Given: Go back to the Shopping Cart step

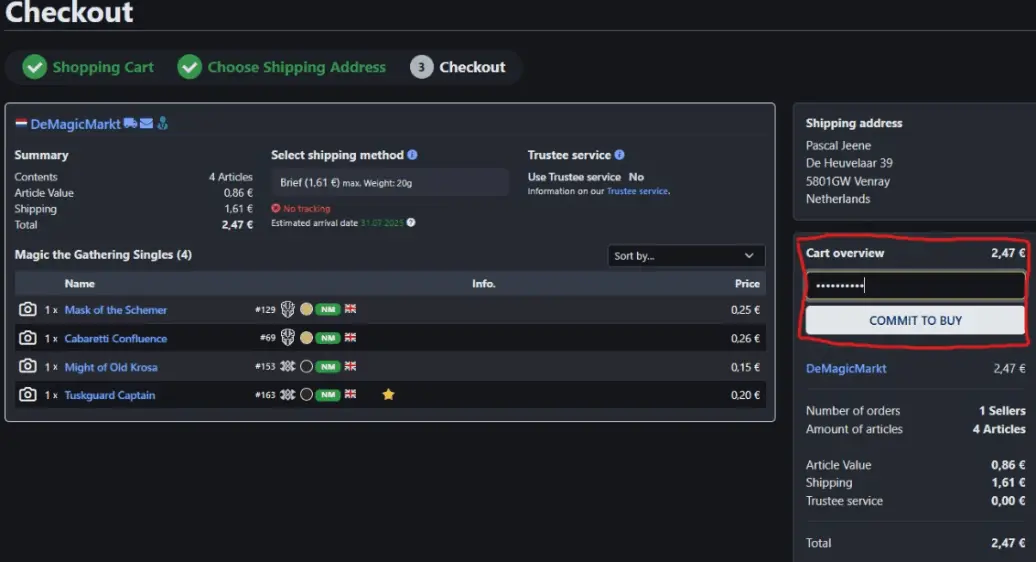Looking at the screenshot, I should (x=103, y=67).
